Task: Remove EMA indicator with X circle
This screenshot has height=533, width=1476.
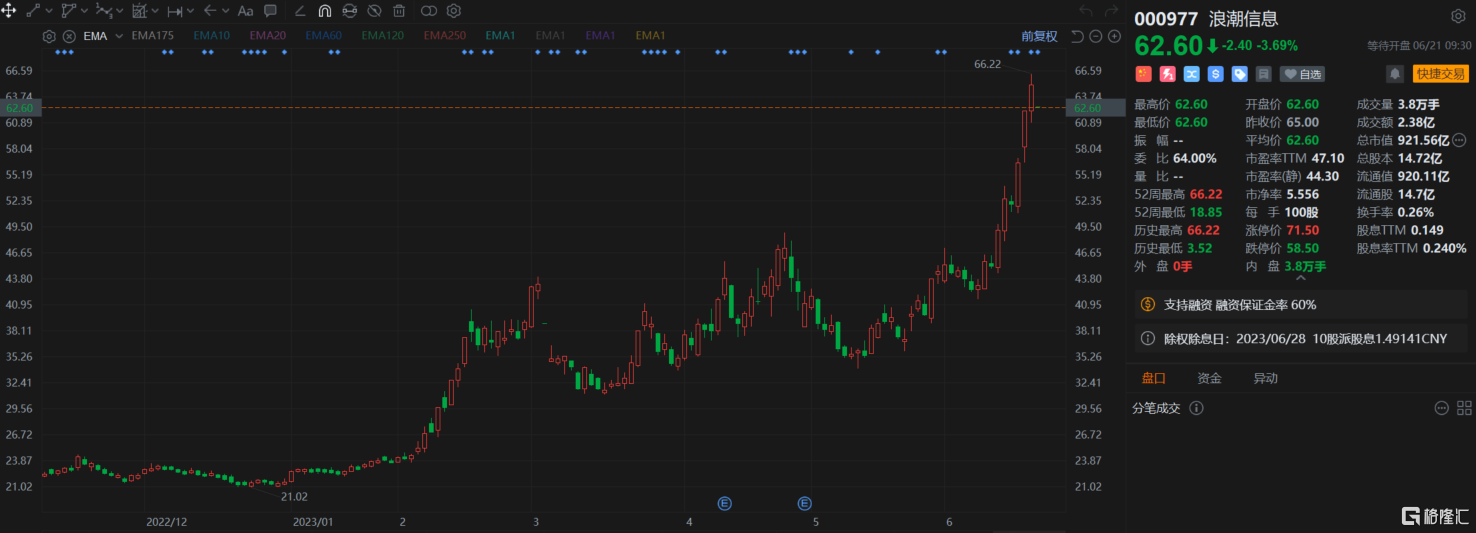Action: point(68,36)
